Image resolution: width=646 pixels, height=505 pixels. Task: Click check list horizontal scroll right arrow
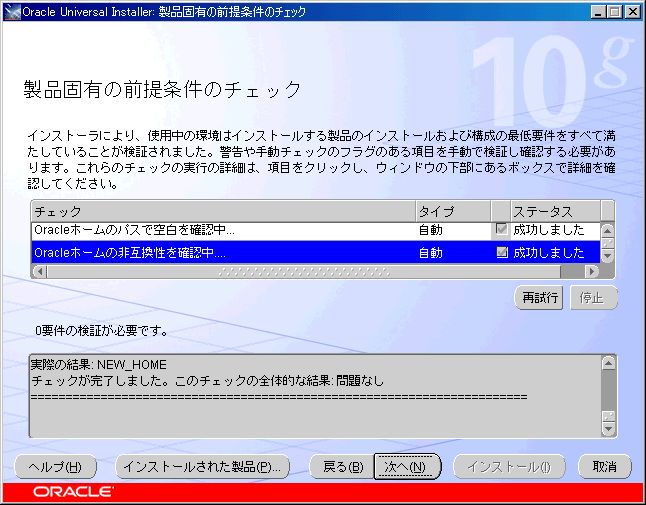(x=592, y=271)
